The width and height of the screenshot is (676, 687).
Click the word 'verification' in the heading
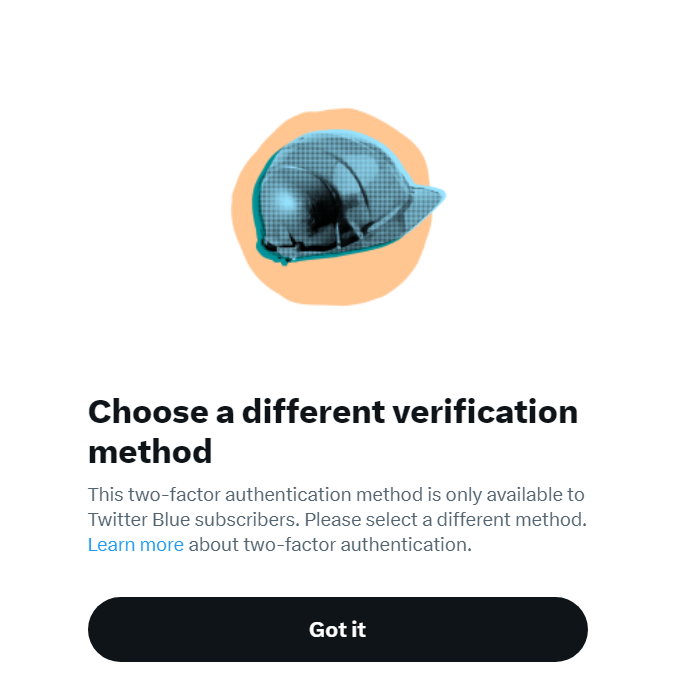pyautogui.click(x=485, y=412)
